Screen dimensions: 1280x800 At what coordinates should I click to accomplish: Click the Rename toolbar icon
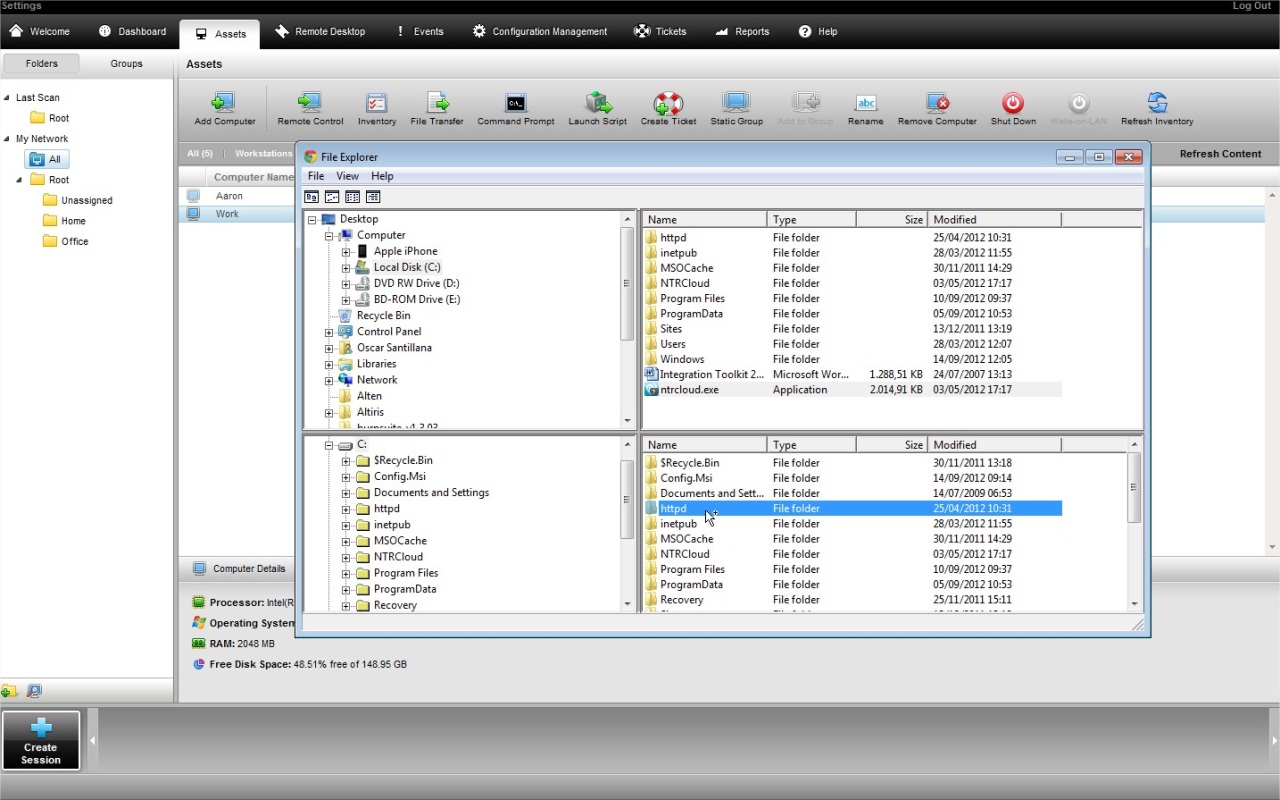pos(866,103)
